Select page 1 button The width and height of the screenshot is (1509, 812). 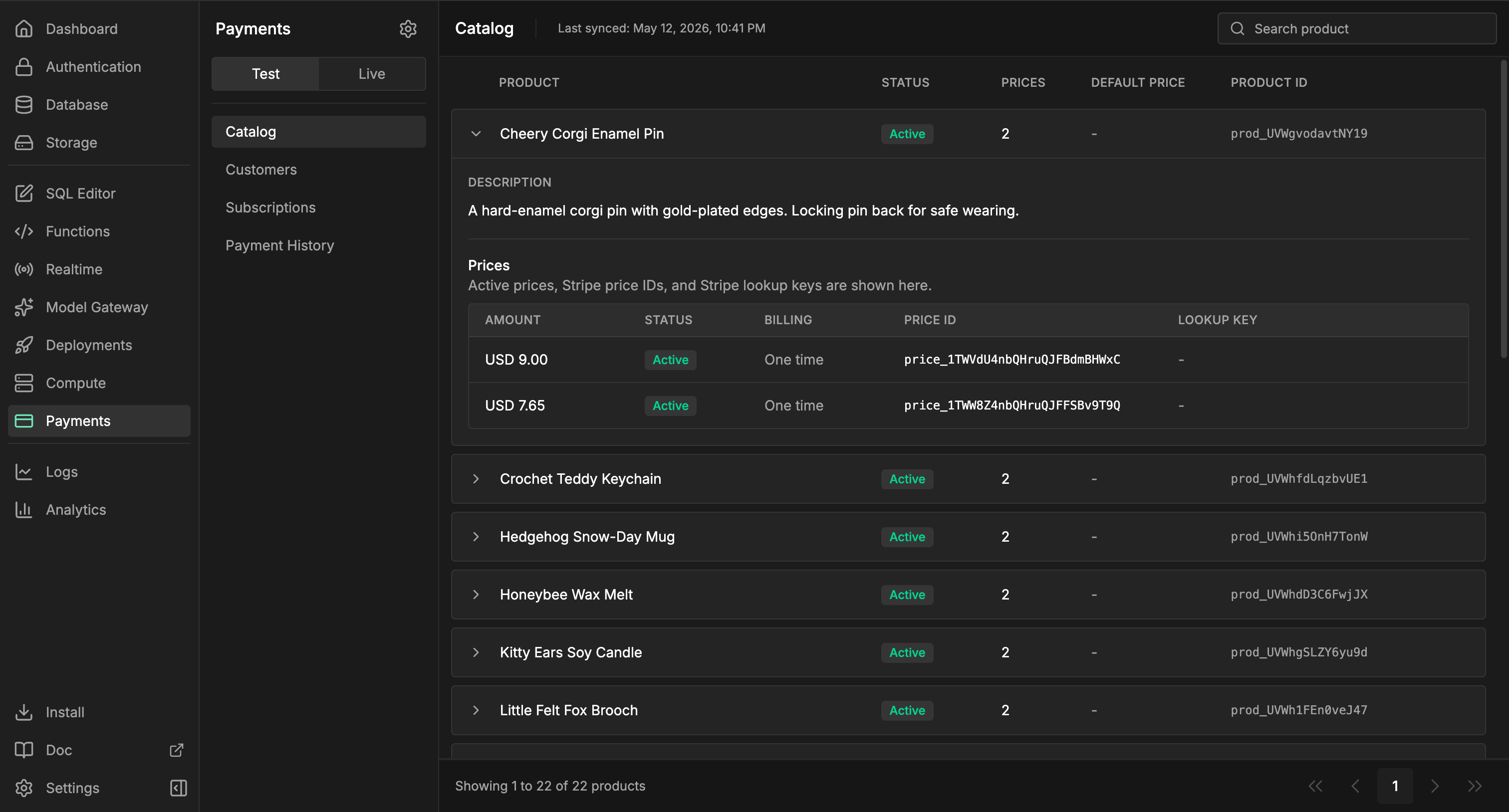pos(1395,786)
